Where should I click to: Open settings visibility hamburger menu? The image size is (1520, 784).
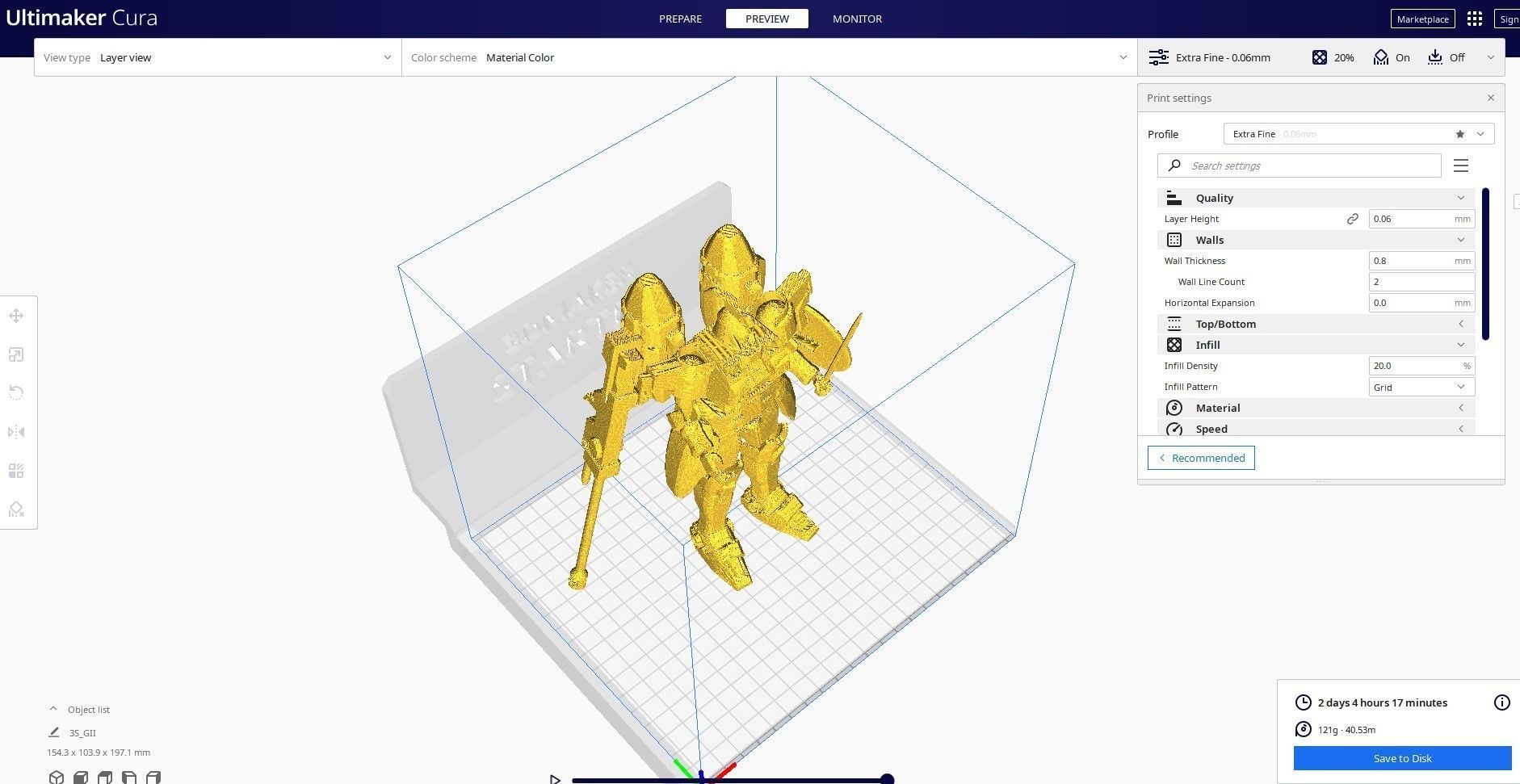coord(1460,166)
